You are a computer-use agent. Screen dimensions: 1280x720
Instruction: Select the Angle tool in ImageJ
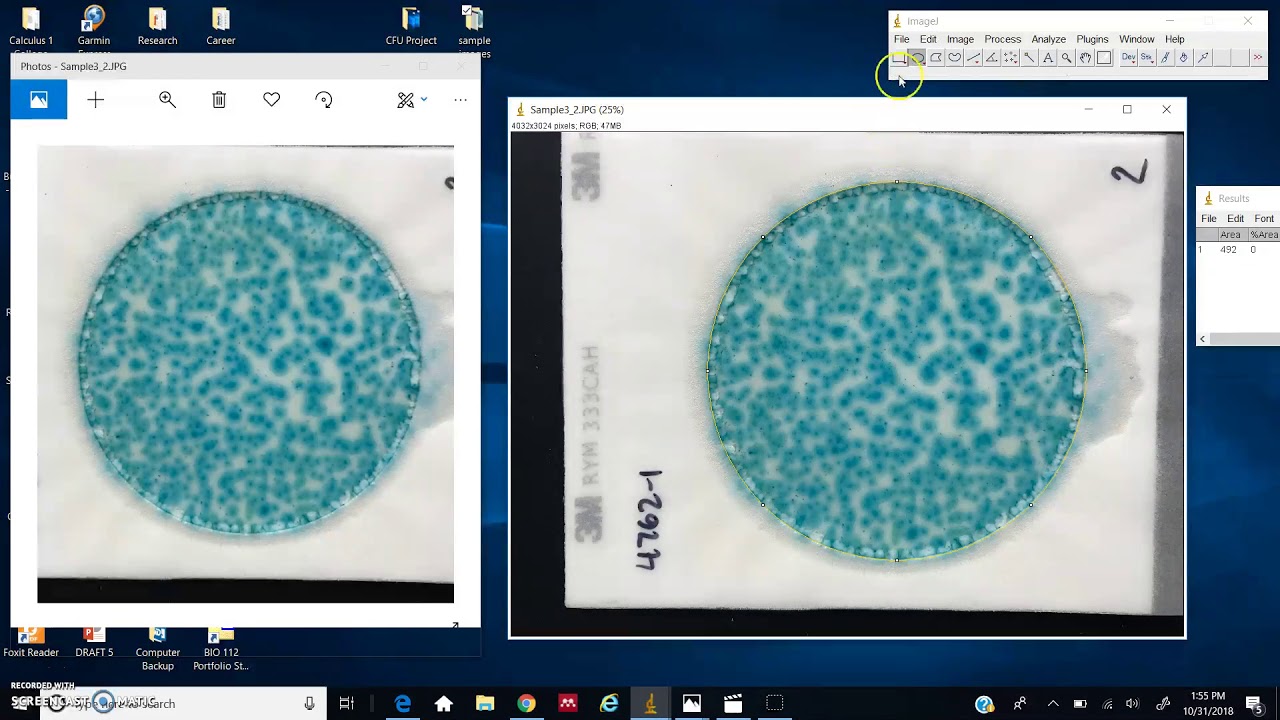[x=992, y=58]
